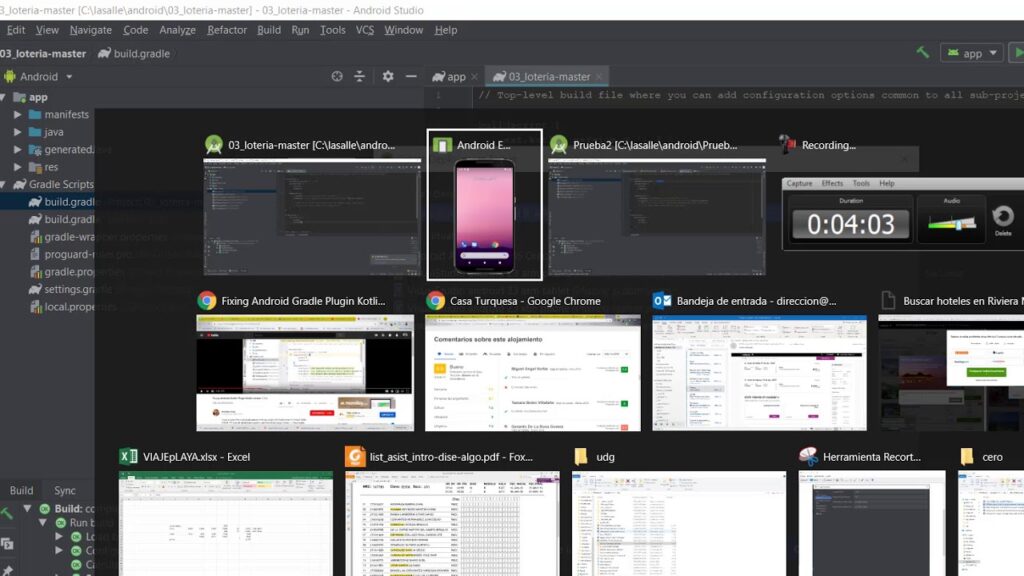This screenshot has width=1024, height=576.
Task: Expand the manifests folder
Action: point(18,114)
